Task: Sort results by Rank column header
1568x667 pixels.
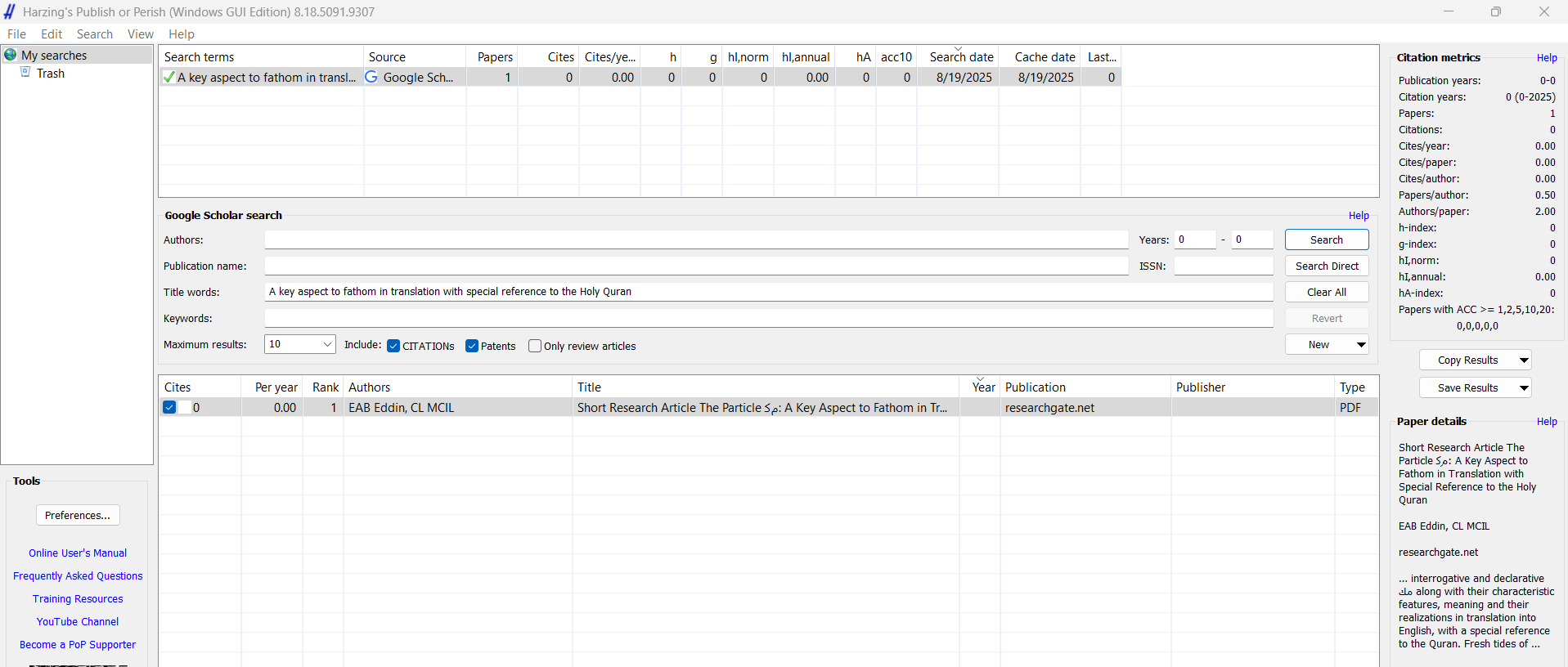Action: [323, 387]
